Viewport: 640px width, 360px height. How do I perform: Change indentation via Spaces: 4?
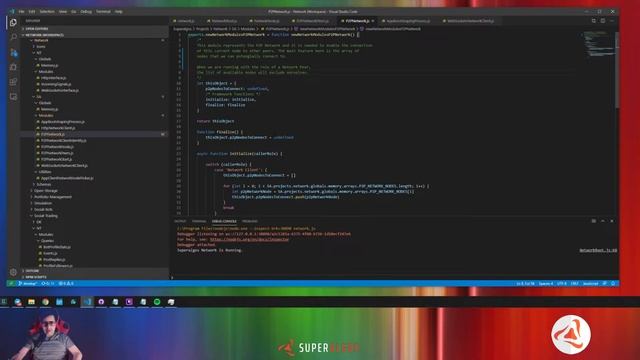[546, 283]
